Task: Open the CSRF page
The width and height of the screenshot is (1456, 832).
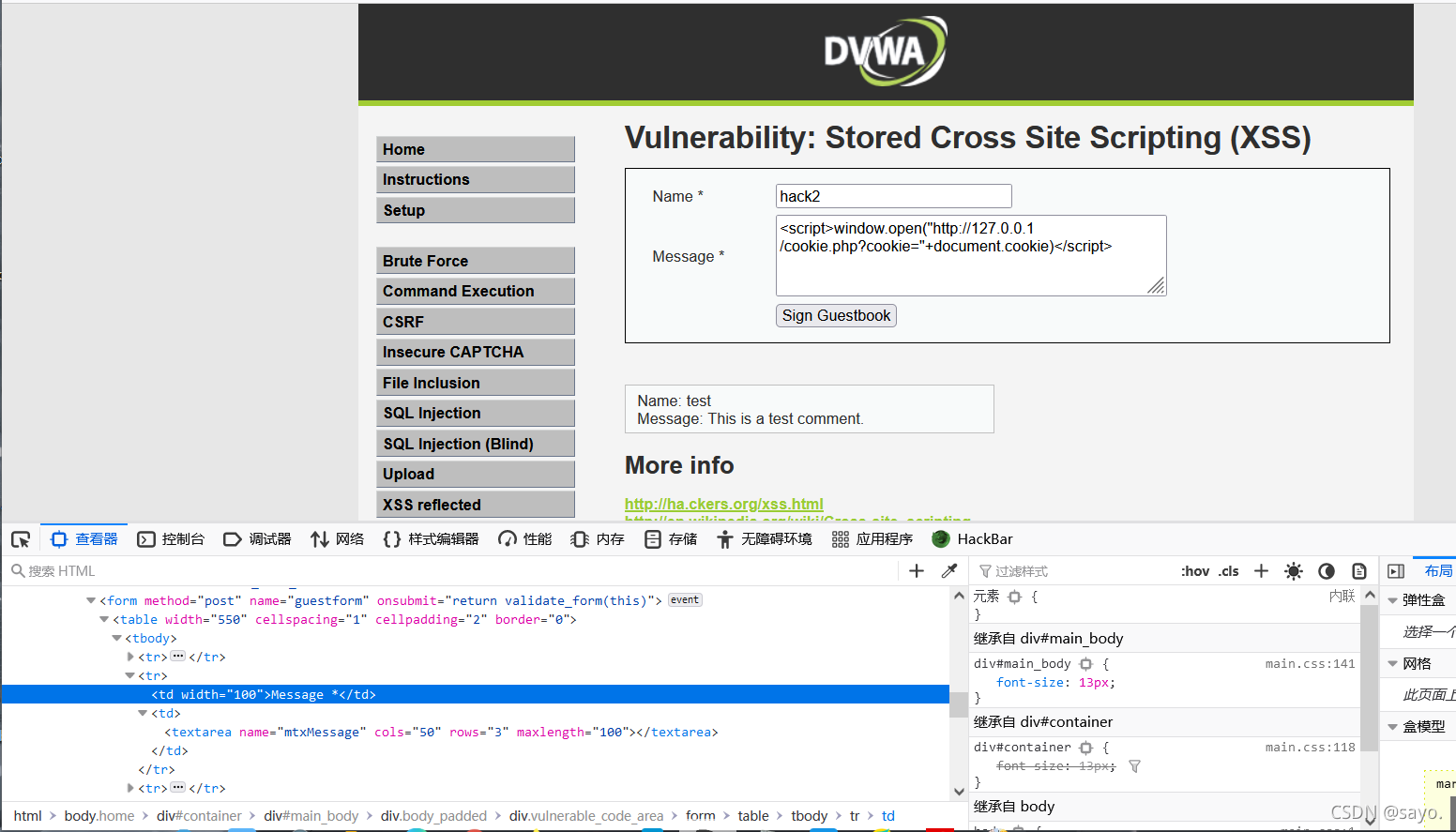Action: [x=476, y=322]
